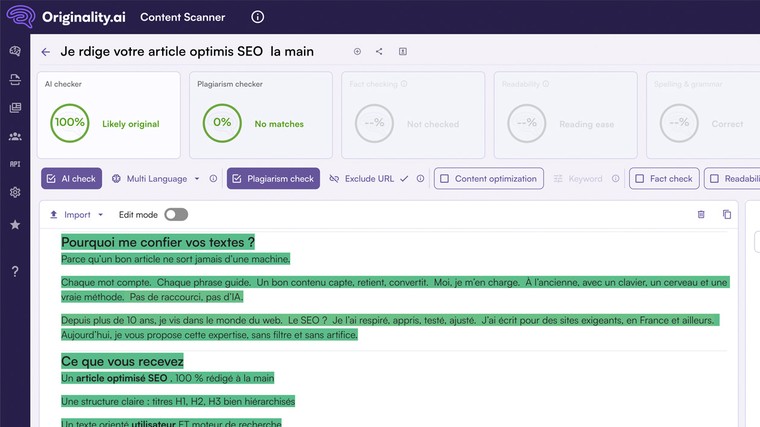Open the team members sidebar icon
The height and width of the screenshot is (427, 760).
point(15,136)
